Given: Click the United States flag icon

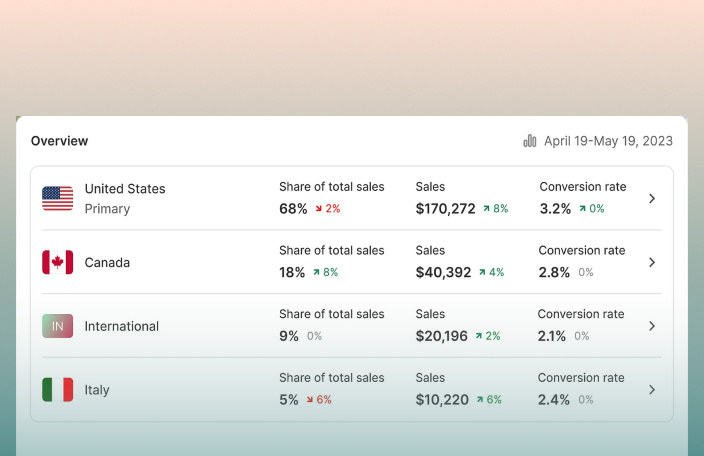Looking at the screenshot, I should point(57,198).
